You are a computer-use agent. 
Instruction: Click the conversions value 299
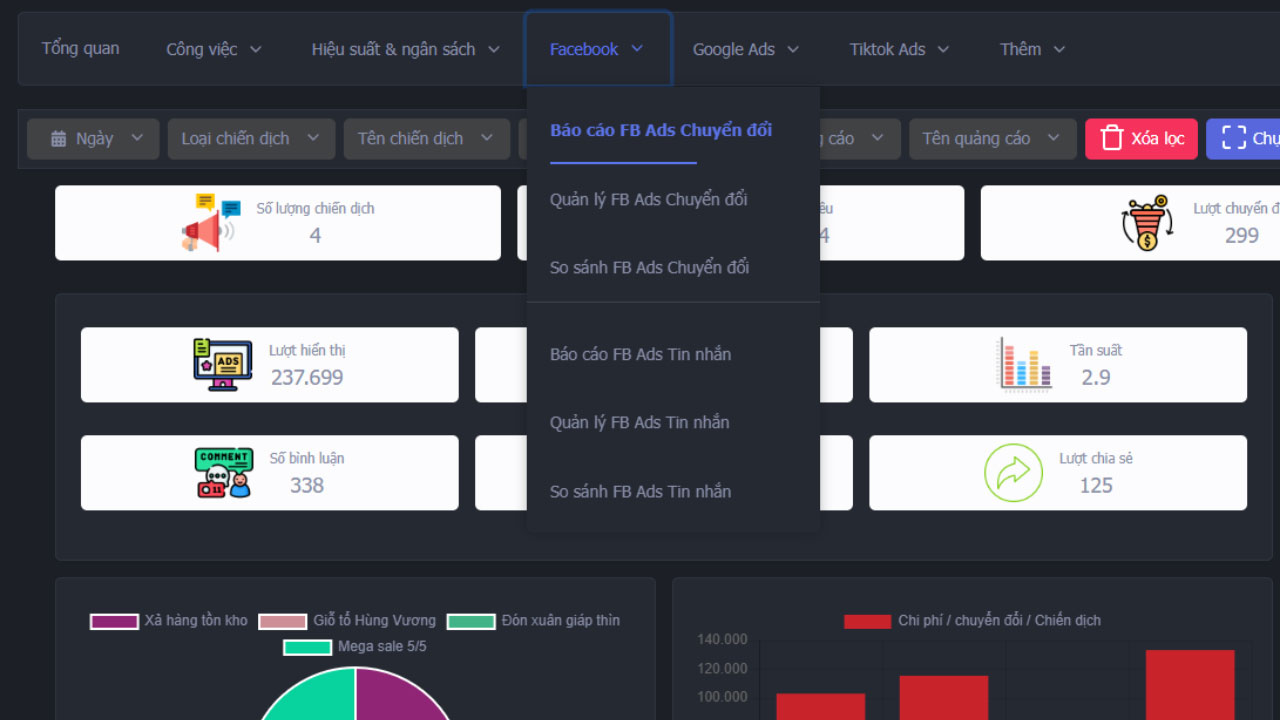point(1242,236)
